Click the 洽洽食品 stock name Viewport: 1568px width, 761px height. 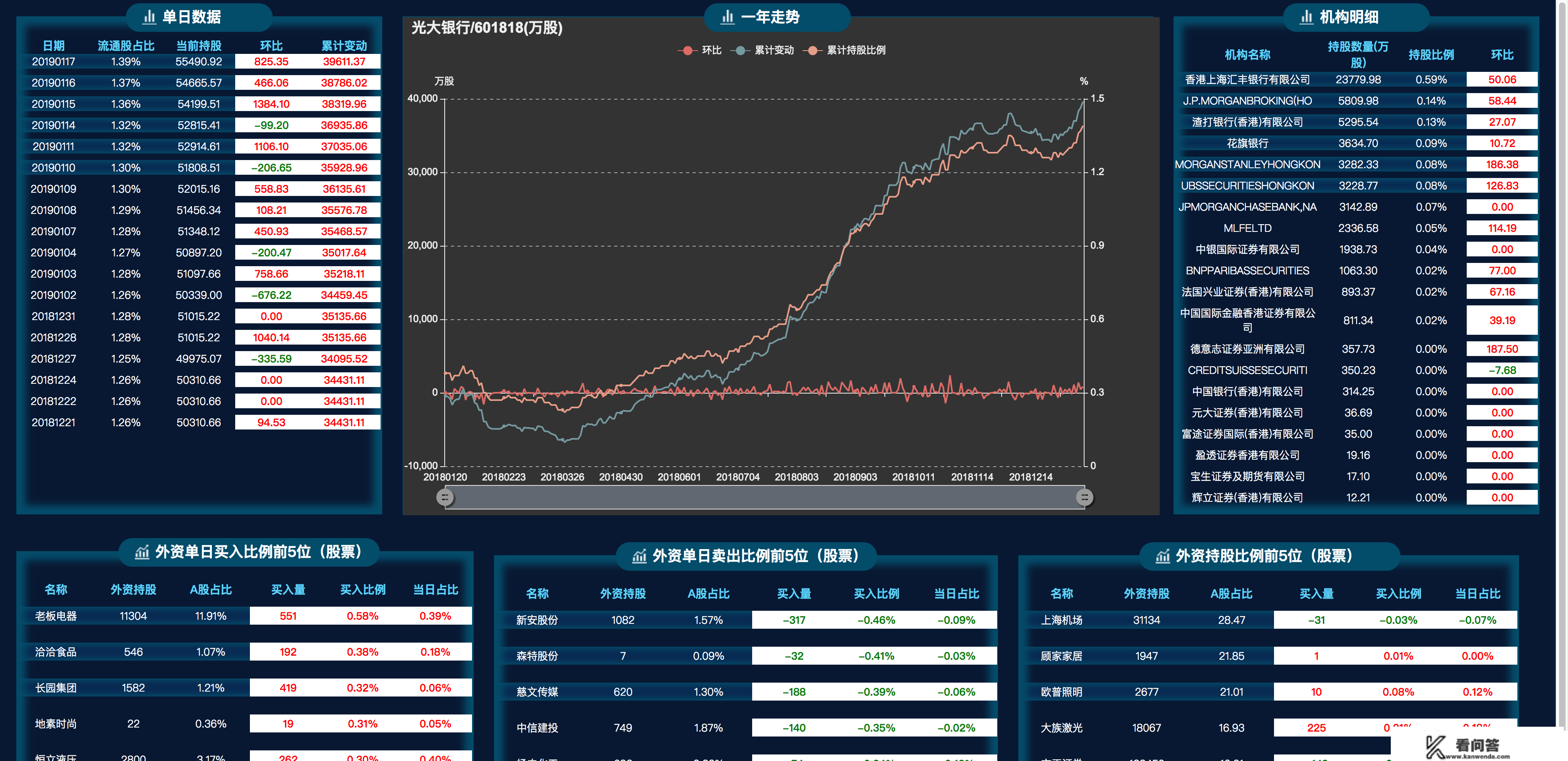point(56,652)
